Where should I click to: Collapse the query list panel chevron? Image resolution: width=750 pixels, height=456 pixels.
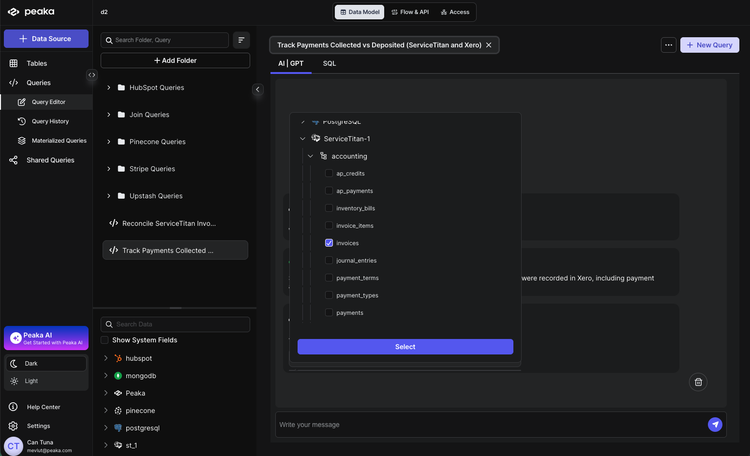(x=257, y=89)
